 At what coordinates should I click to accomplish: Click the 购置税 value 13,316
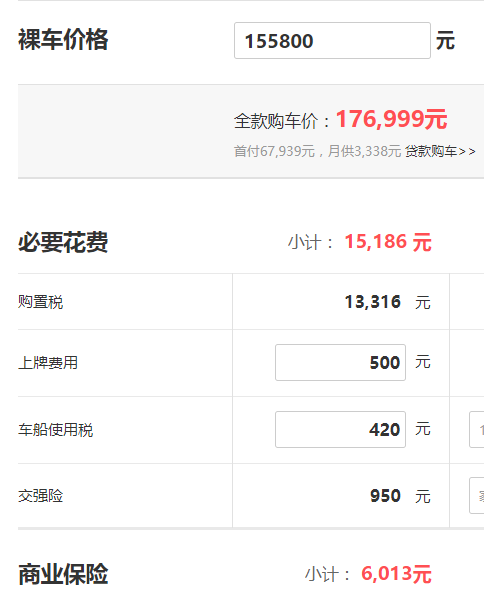[x=373, y=302]
